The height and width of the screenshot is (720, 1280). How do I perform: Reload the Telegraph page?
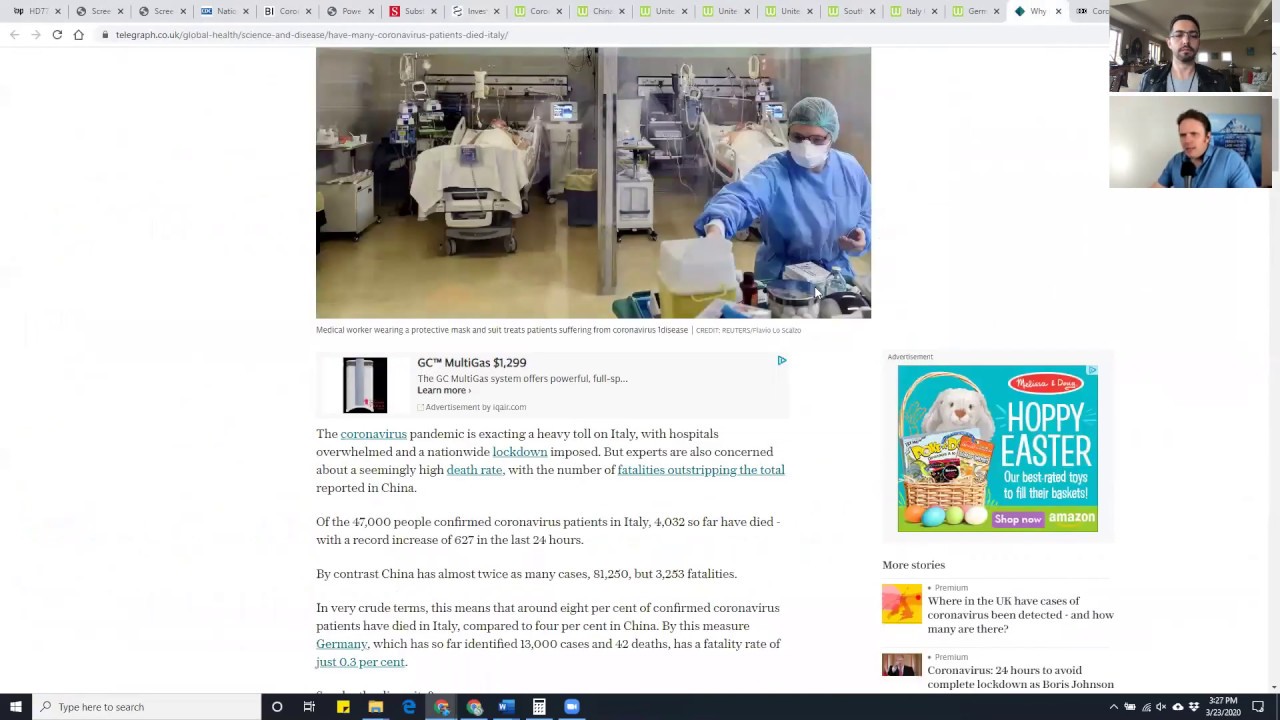pos(57,35)
